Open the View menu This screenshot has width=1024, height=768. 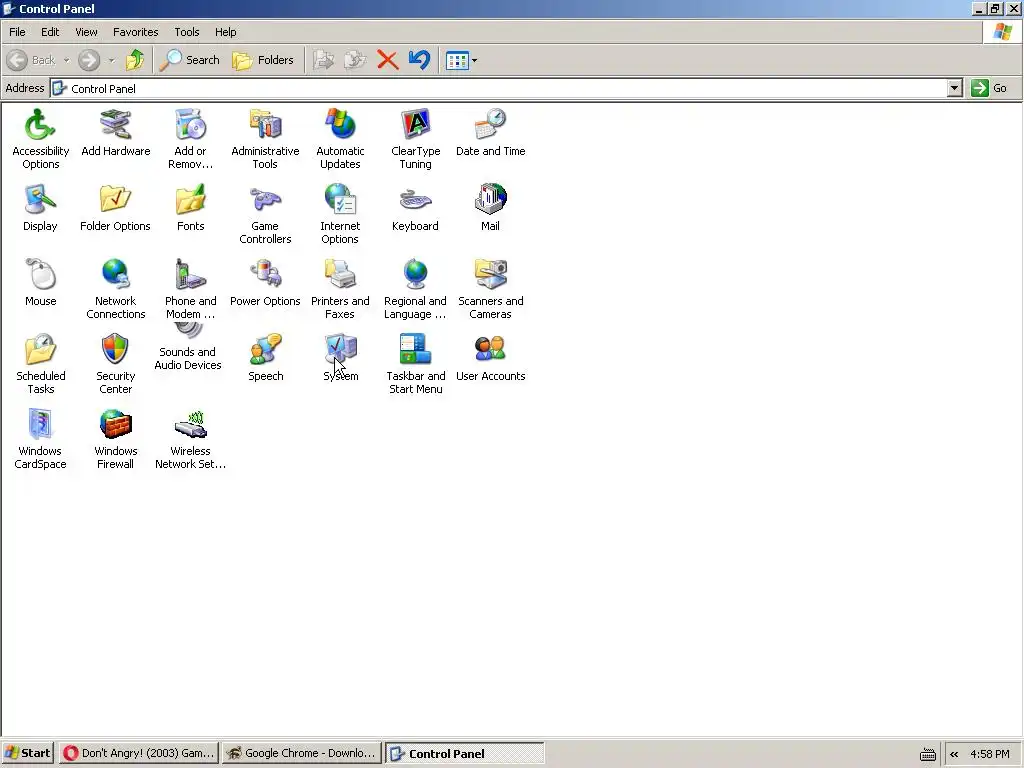pyautogui.click(x=86, y=32)
